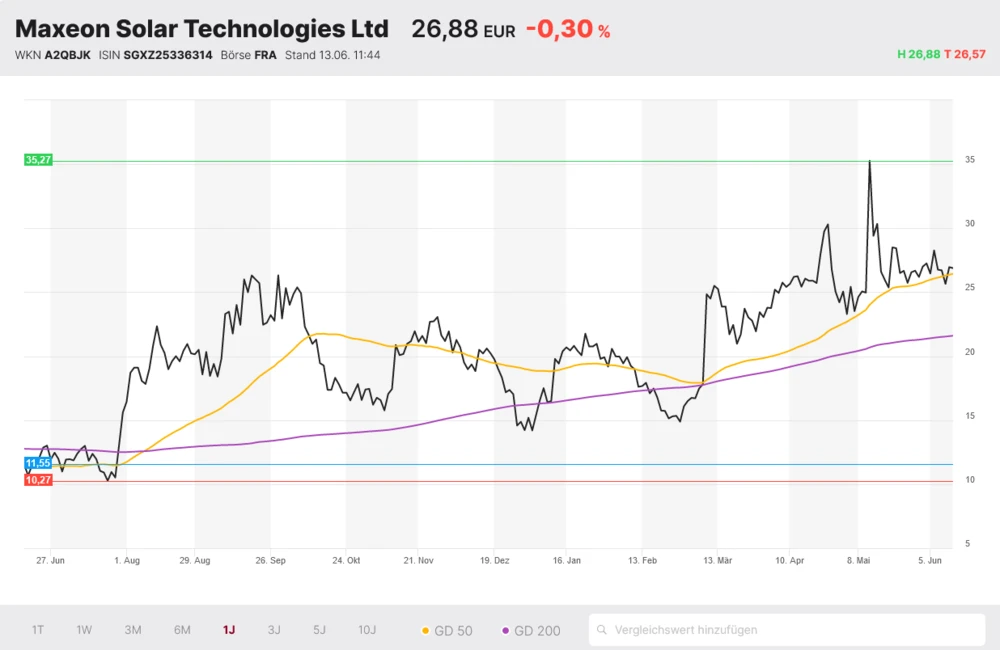Click the red 10,27 low marker
Screen dimensions: 1000x650
(x=38, y=480)
